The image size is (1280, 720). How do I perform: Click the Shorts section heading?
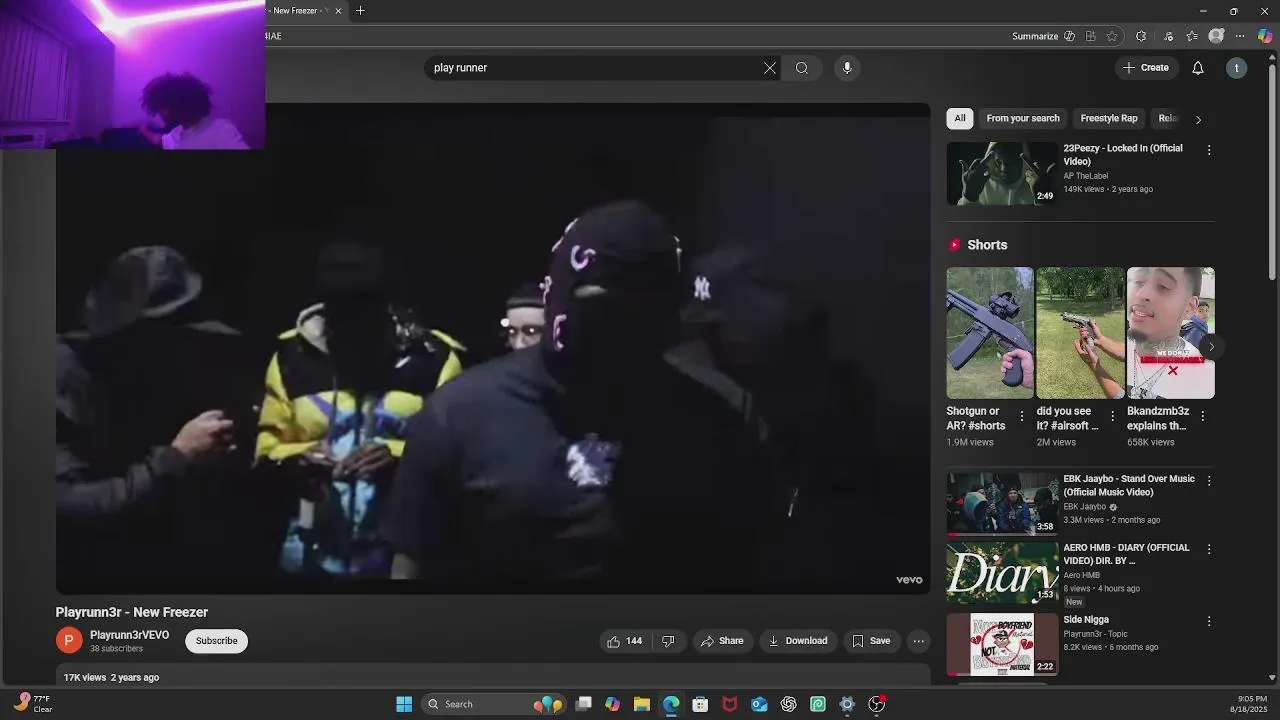(x=987, y=245)
